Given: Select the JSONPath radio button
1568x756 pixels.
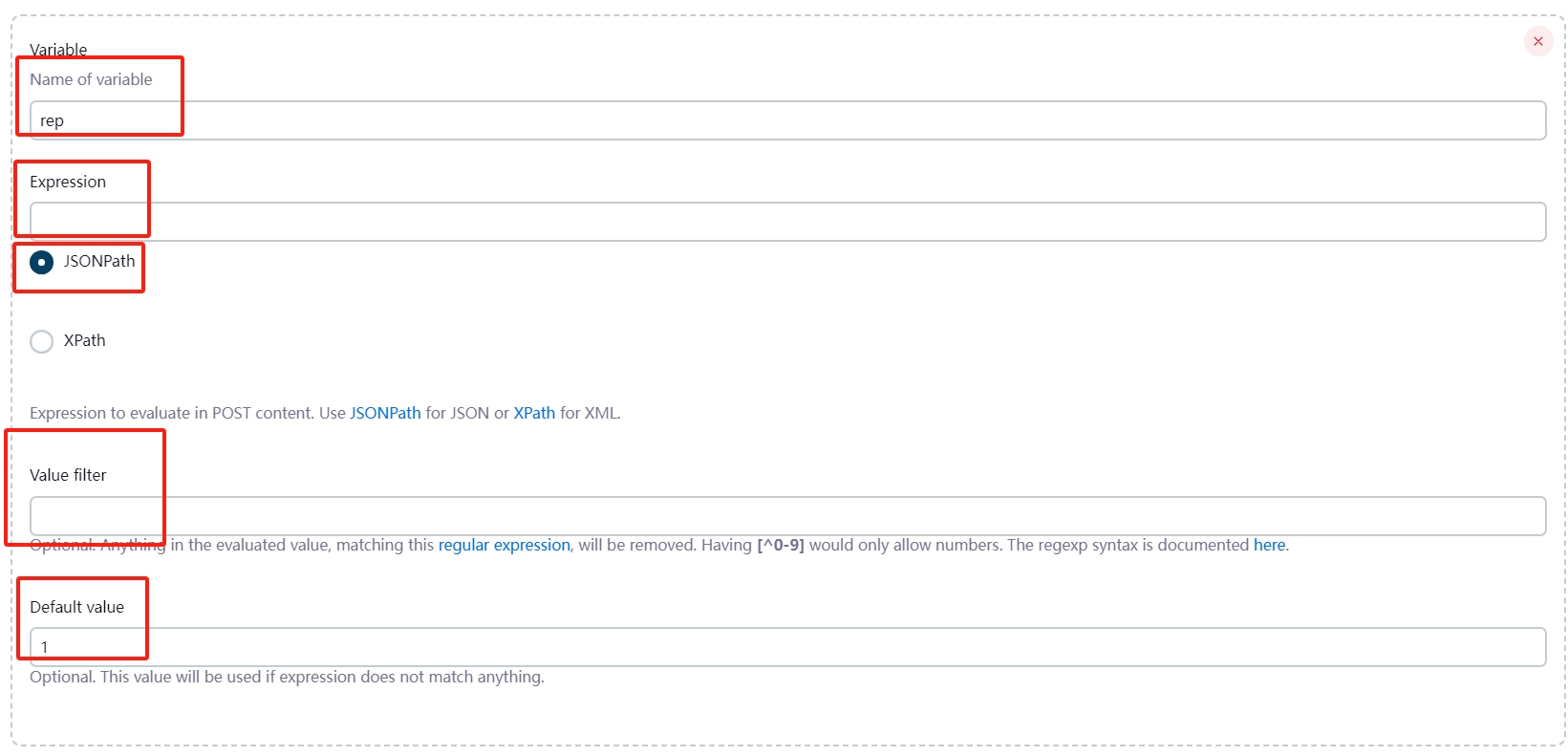Looking at the screenshot, I should [x=41, y=262].
